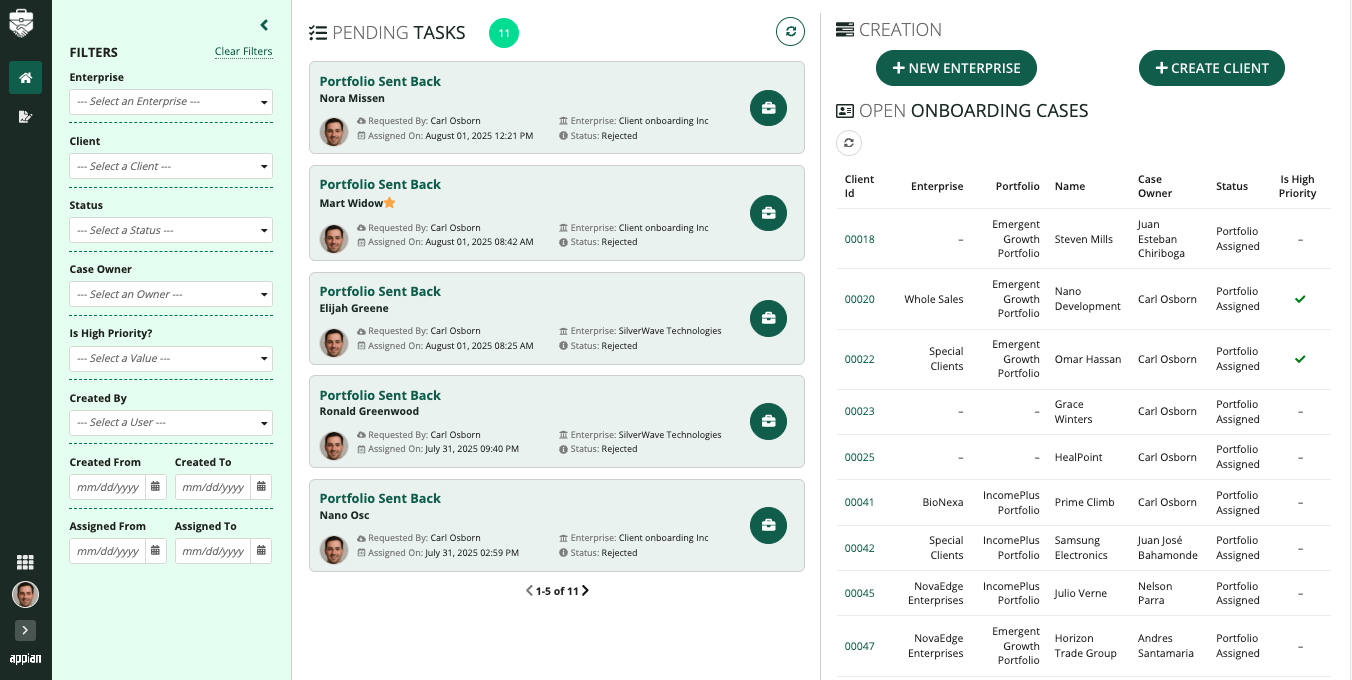Go to next page of pending tasks
This screenshot has height=680, width=1352.
tap(585, 591)
